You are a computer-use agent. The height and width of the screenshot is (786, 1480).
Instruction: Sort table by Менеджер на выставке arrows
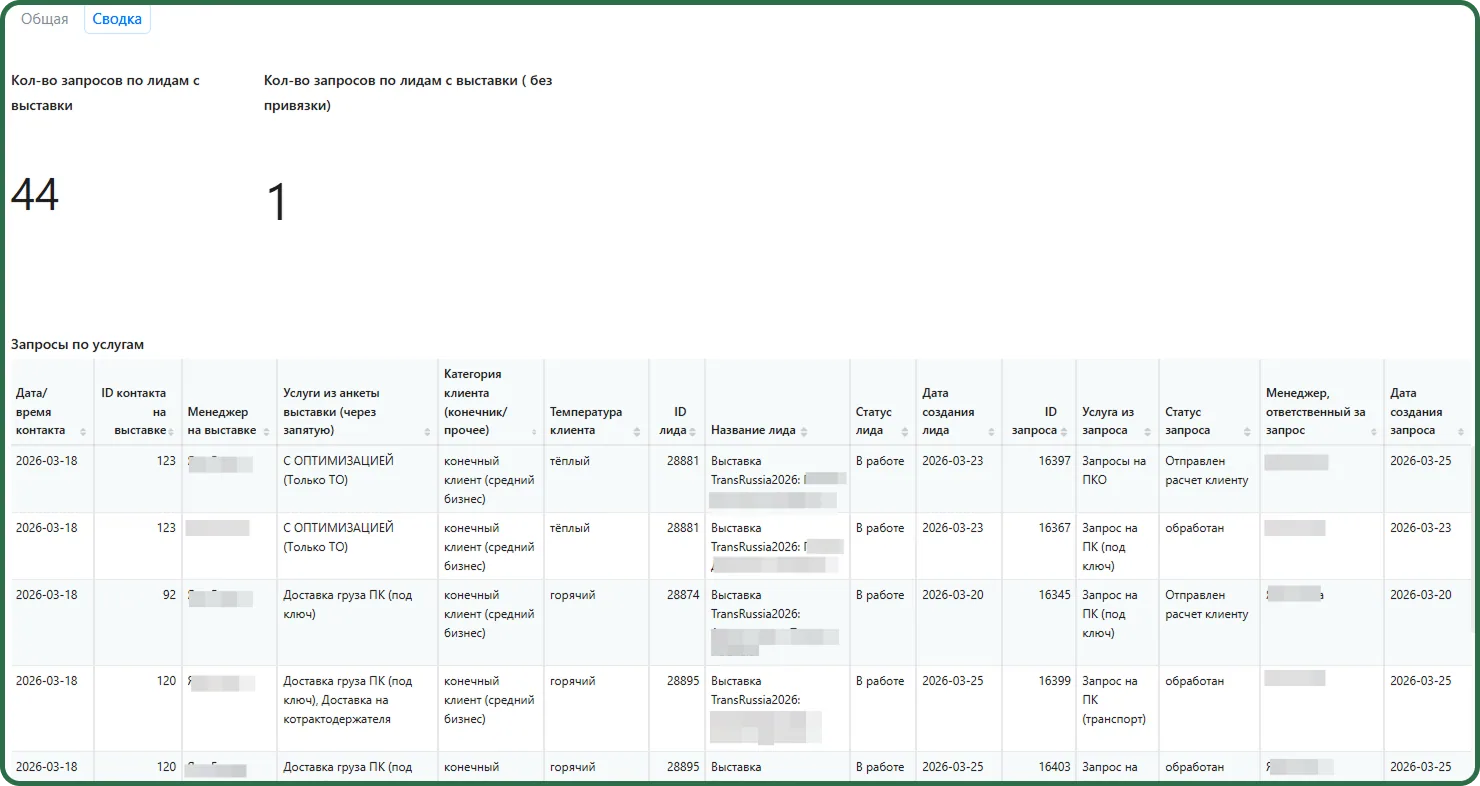266,431
